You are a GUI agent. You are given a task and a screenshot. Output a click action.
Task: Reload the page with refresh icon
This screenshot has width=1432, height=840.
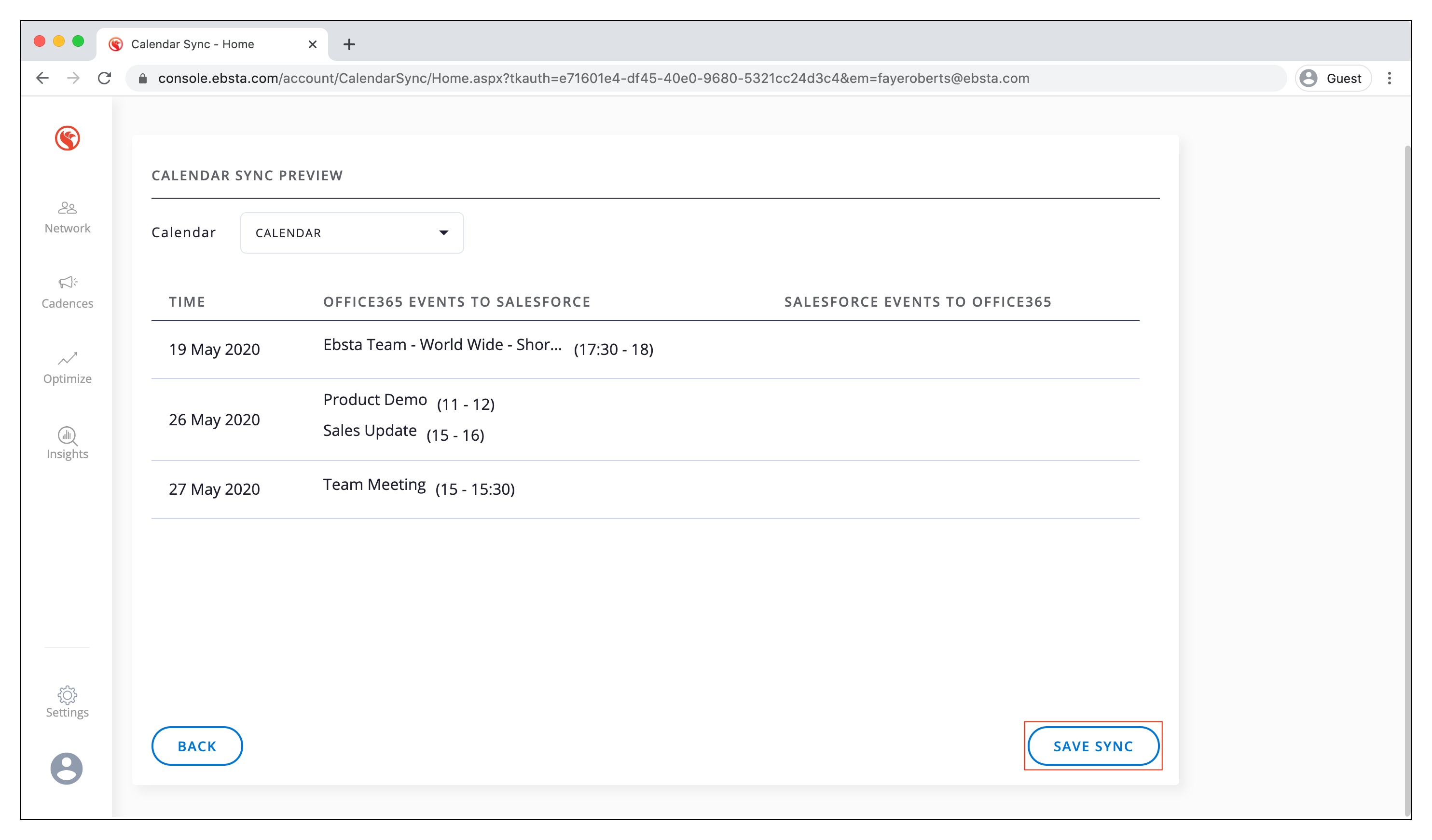105,79
